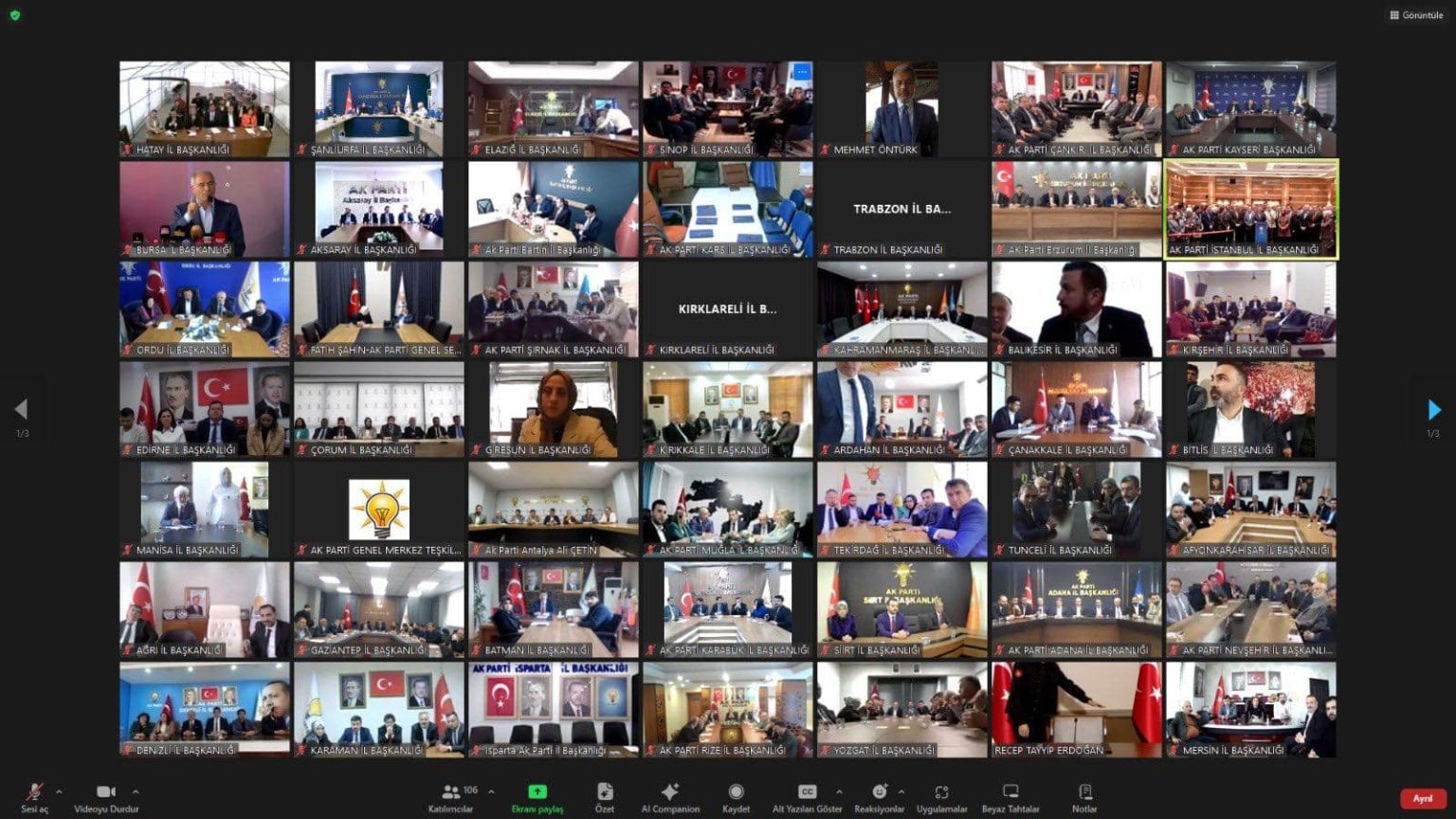Viewport: 1456px width, 819px height.
Task: Stop video with Videoyu Durdur button
Action: pos(106,798)
